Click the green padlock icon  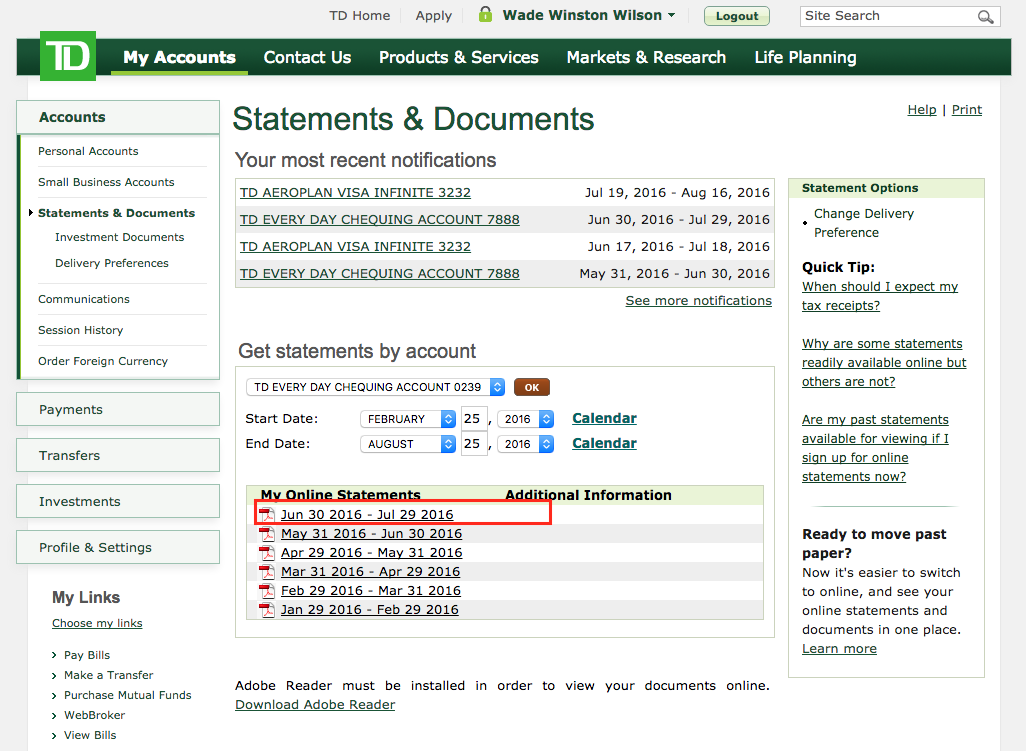click(x=485, y=14)
